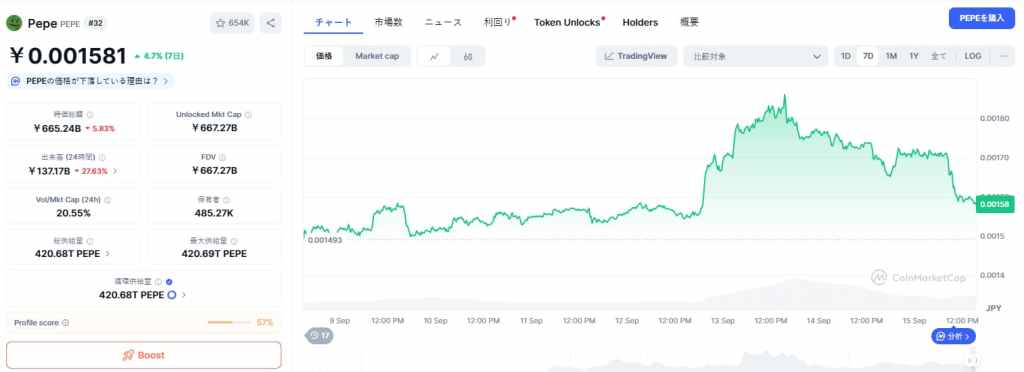The width and height of the screenshot is (1024, 372).
Task: Click the 13 Sep date axis label
Action: tap(723, 320)
